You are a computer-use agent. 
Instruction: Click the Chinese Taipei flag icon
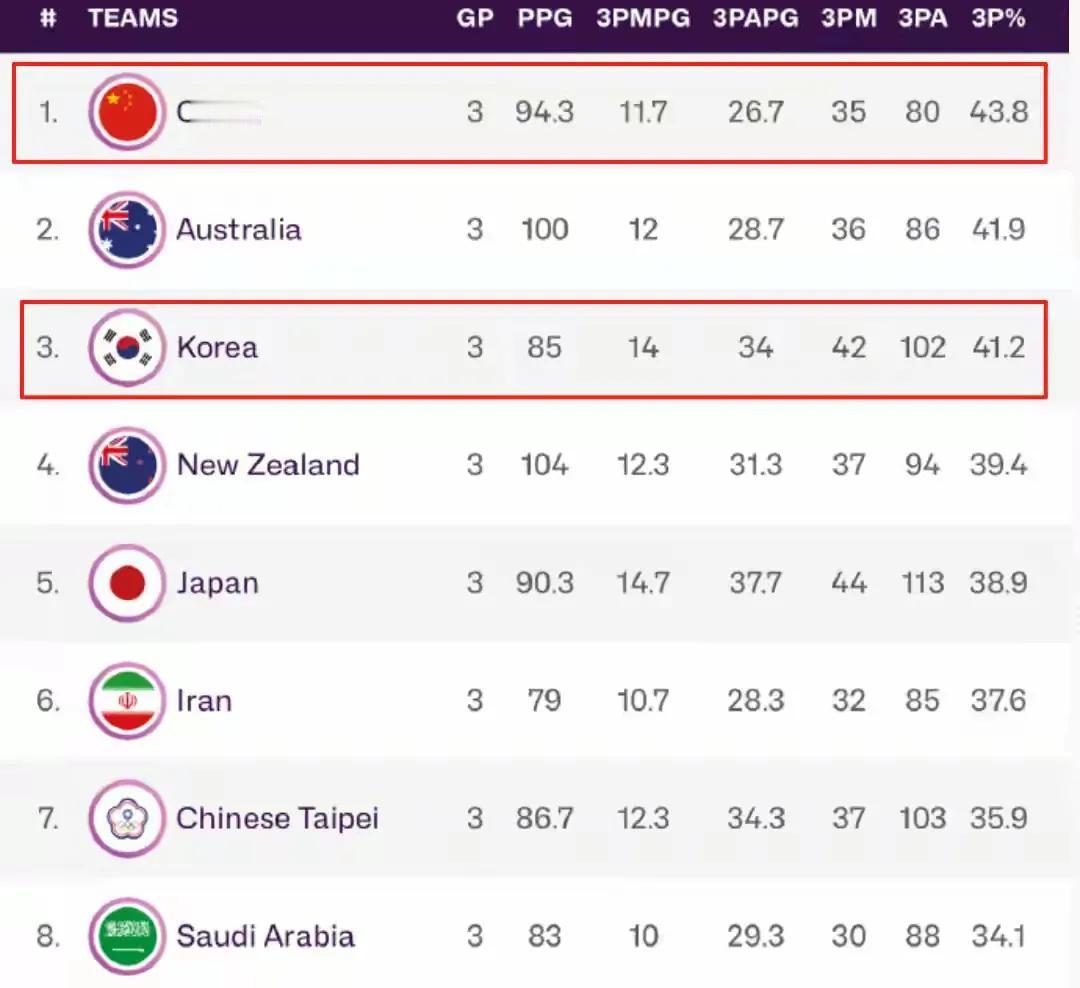pyautogui.click(x=127, y=819)
